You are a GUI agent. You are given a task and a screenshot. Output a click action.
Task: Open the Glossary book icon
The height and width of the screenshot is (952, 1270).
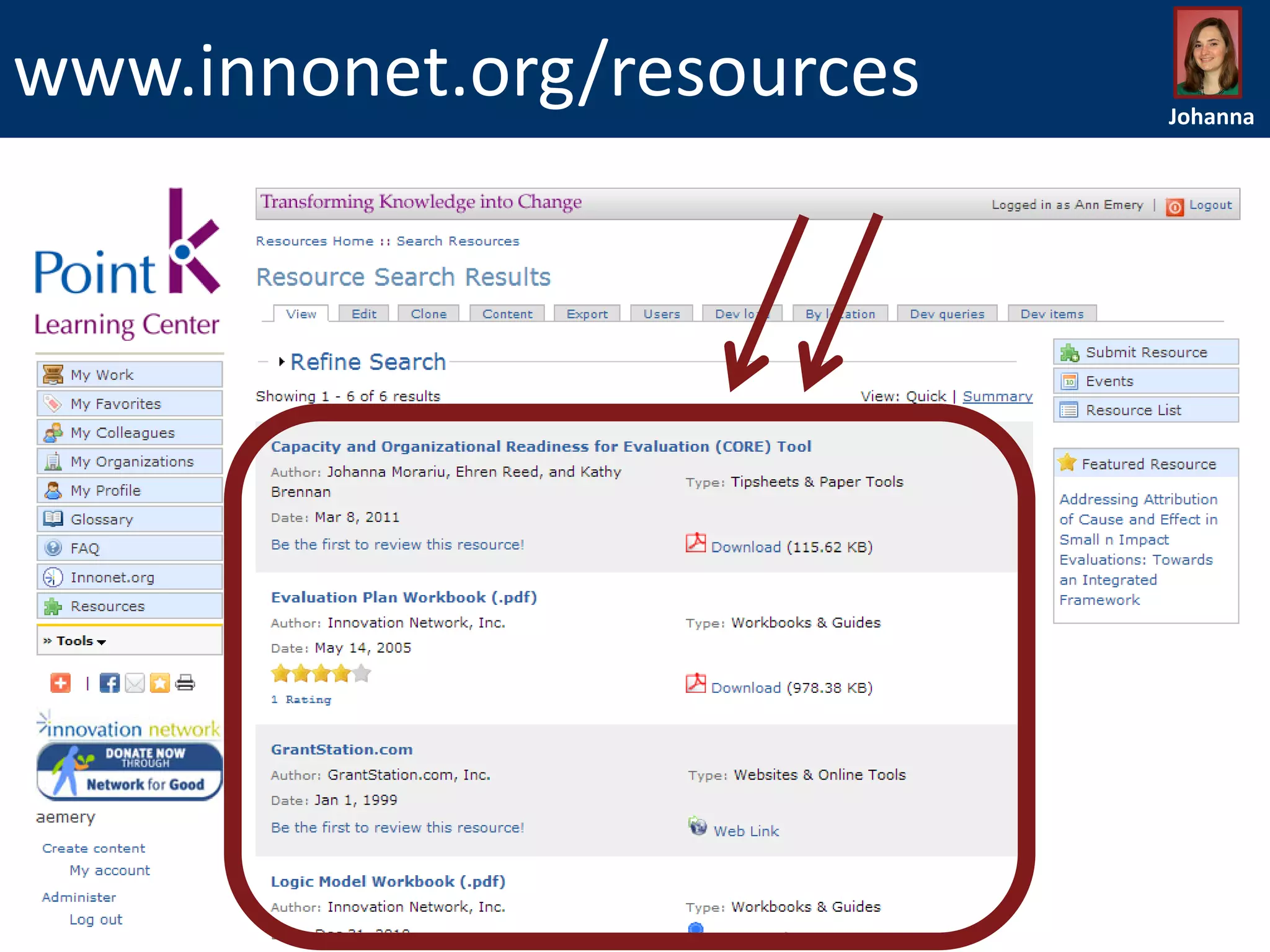tap(53, 519)
